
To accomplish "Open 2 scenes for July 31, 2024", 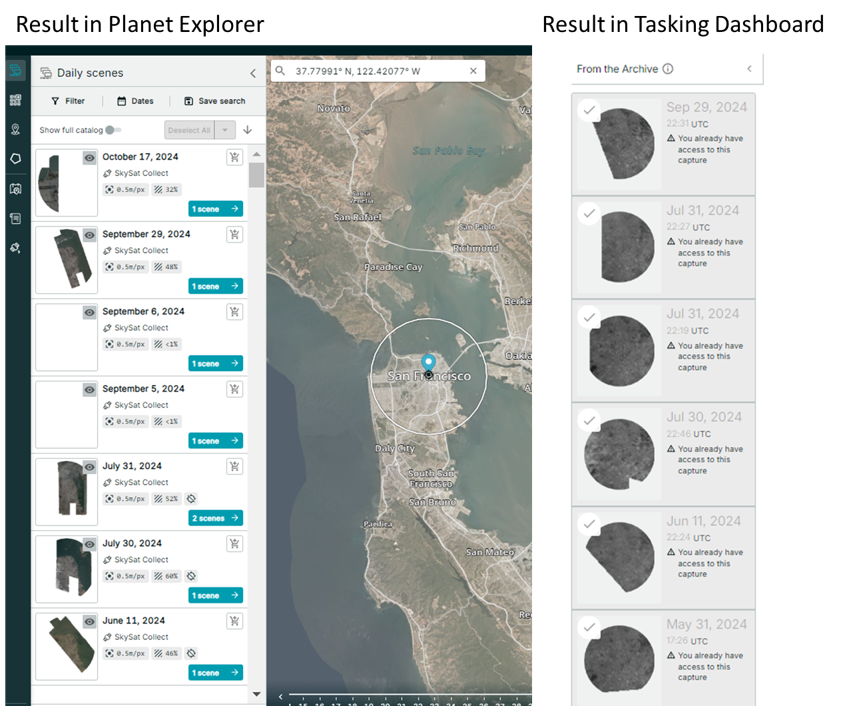I will coord(216,518).
